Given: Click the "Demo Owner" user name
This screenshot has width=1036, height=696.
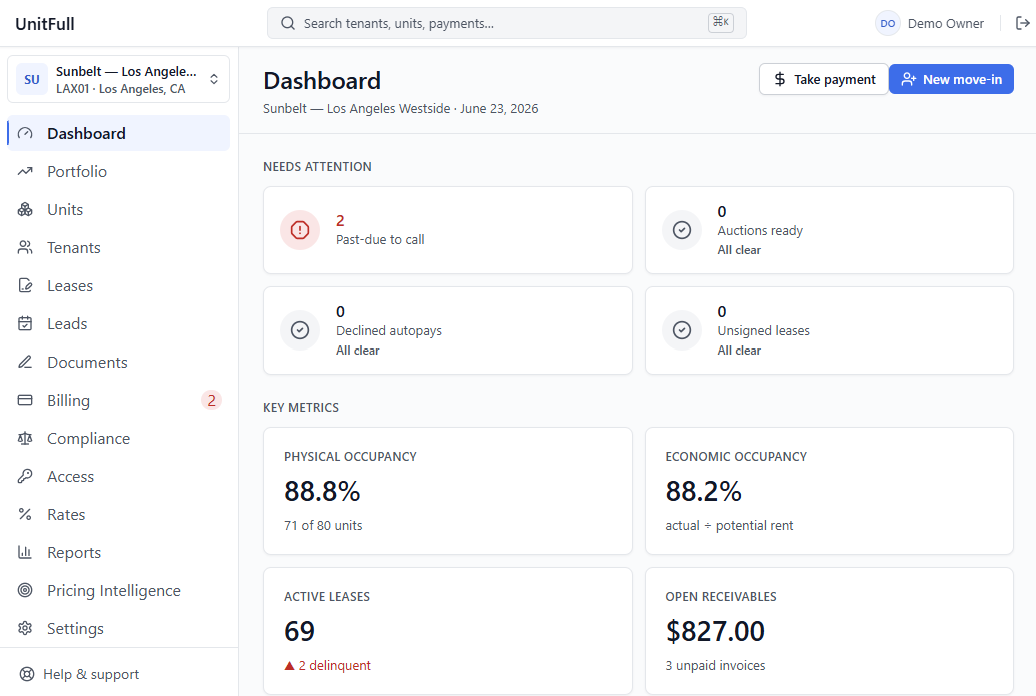Looking at the screenshot, I should click(945, 24).
